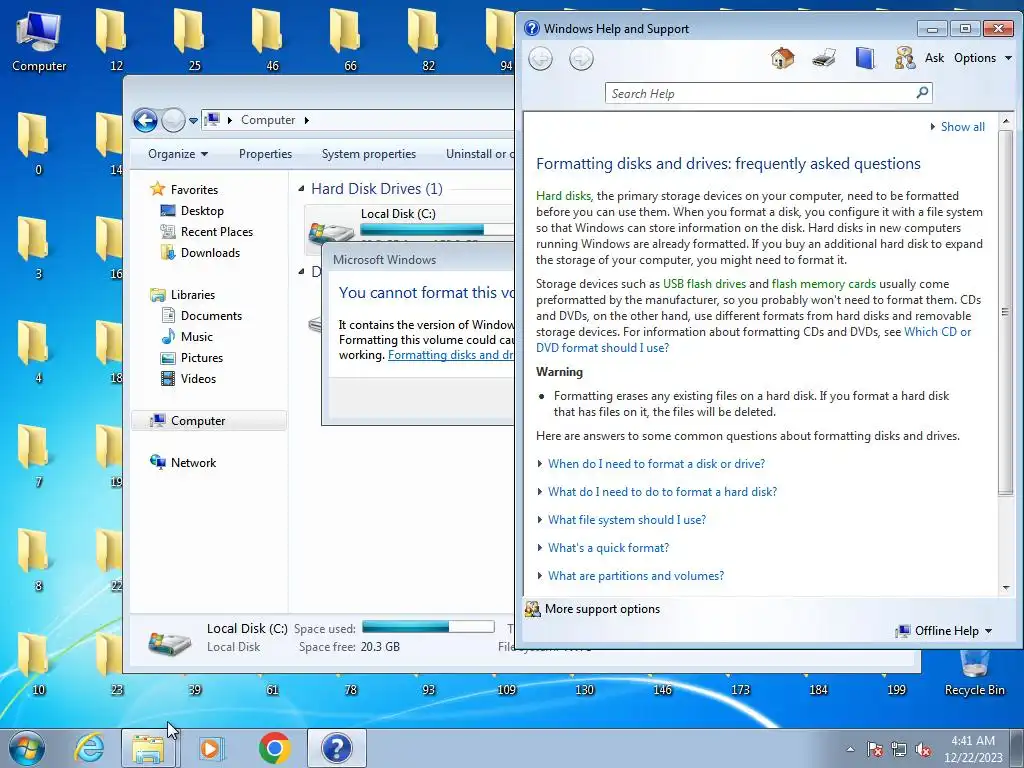Image resolution: width=1024 pixels, height=768 pixels.
Task: Select Network in navigation pane
Action: 193,463
